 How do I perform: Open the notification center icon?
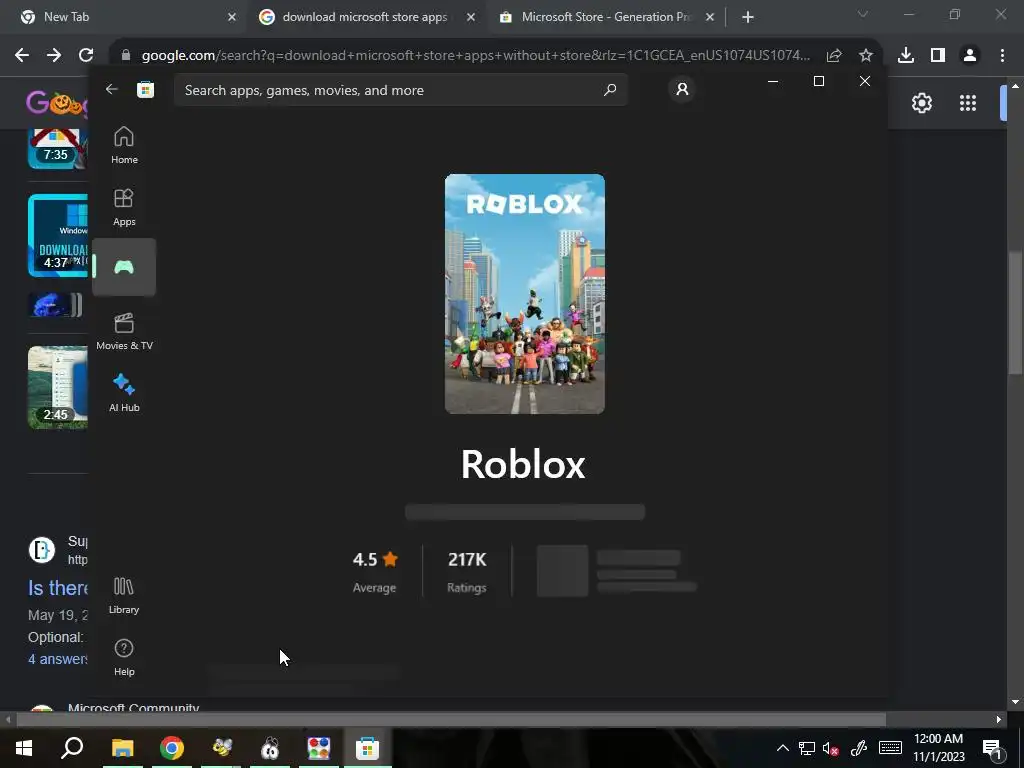(x=993, y=748)
